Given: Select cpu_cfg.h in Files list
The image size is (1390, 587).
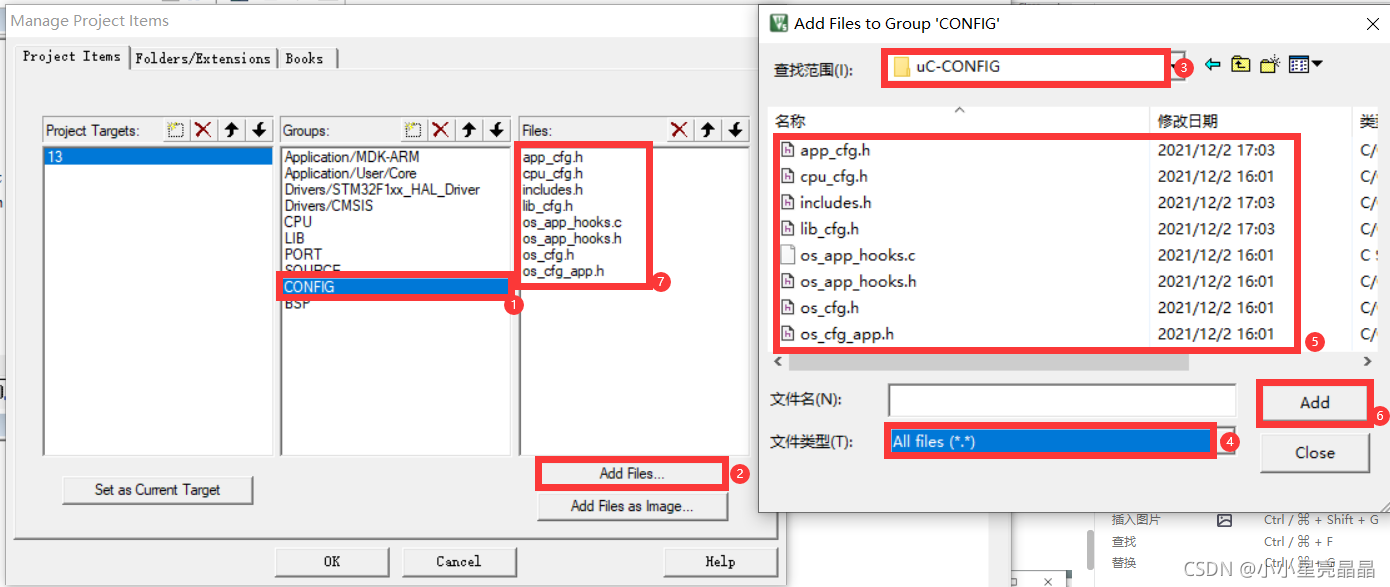Looking at the screenshot, I should point(553,173).
